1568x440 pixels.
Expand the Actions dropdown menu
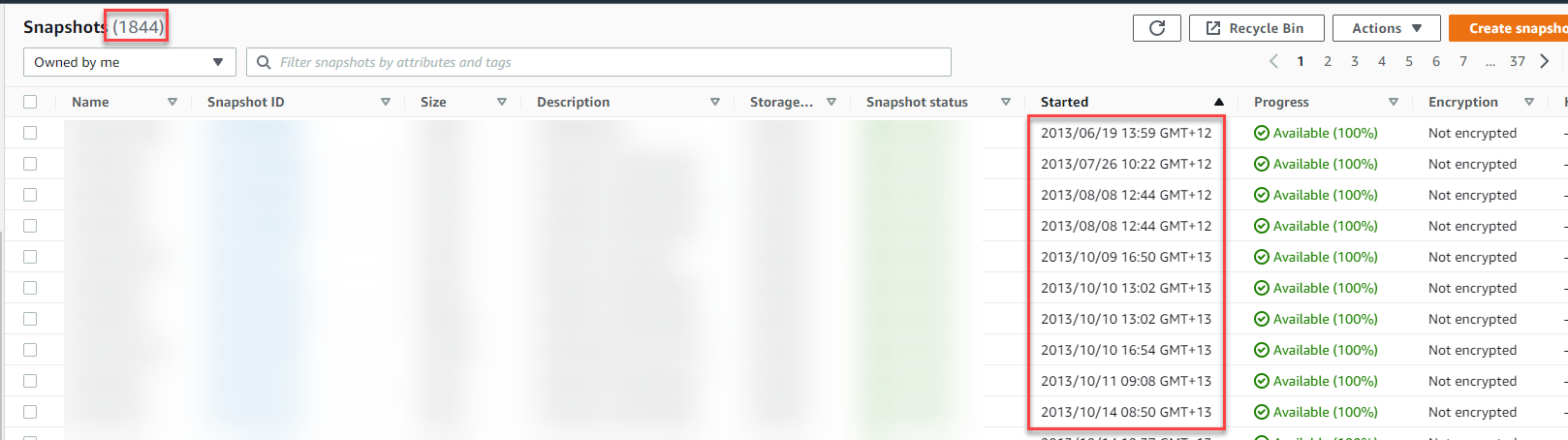point(1386,28)
